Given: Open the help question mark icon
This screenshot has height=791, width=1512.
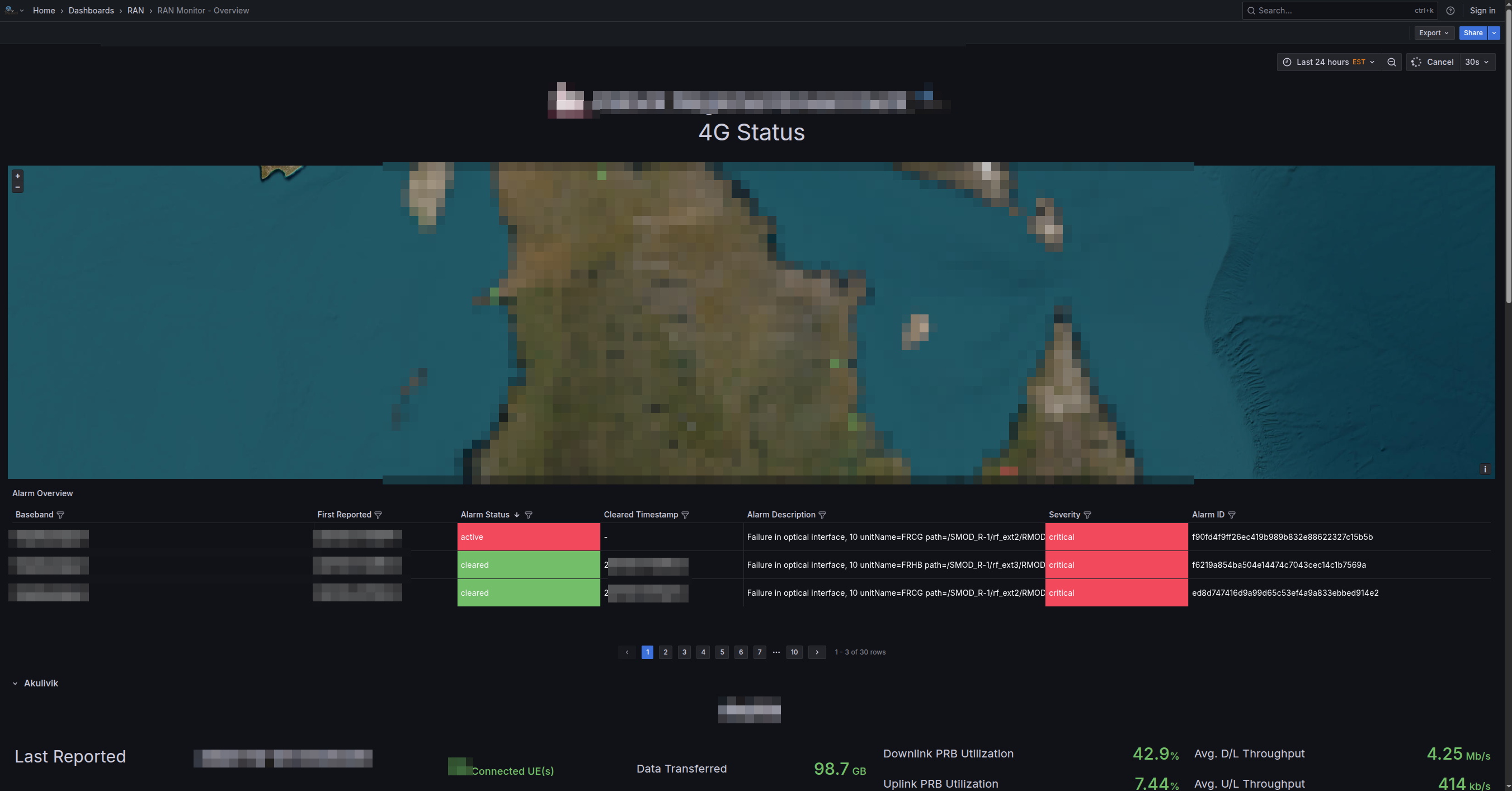Looking at the screenshot, I should (1450, 11).
